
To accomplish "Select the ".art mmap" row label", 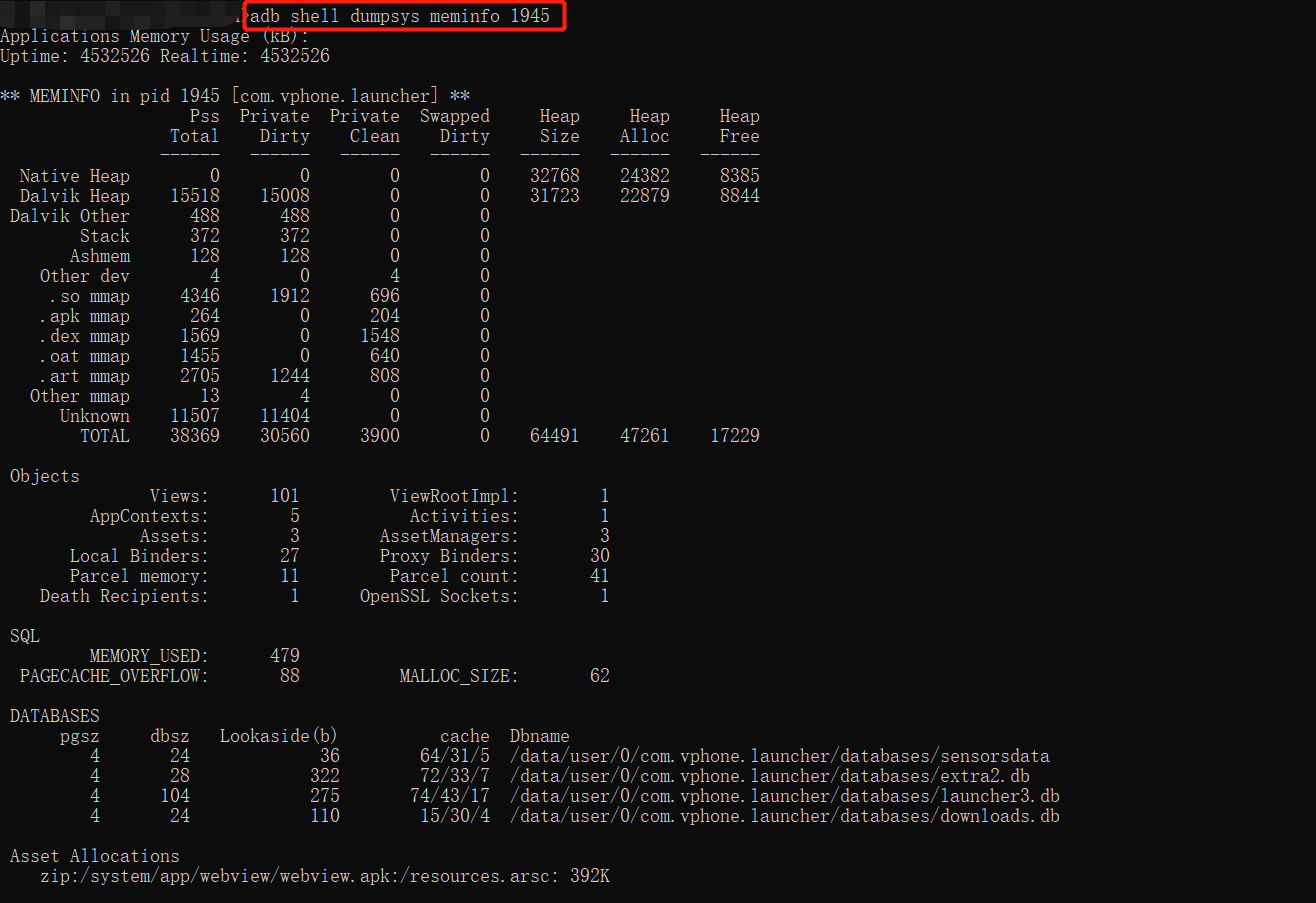I will point(85,376).
